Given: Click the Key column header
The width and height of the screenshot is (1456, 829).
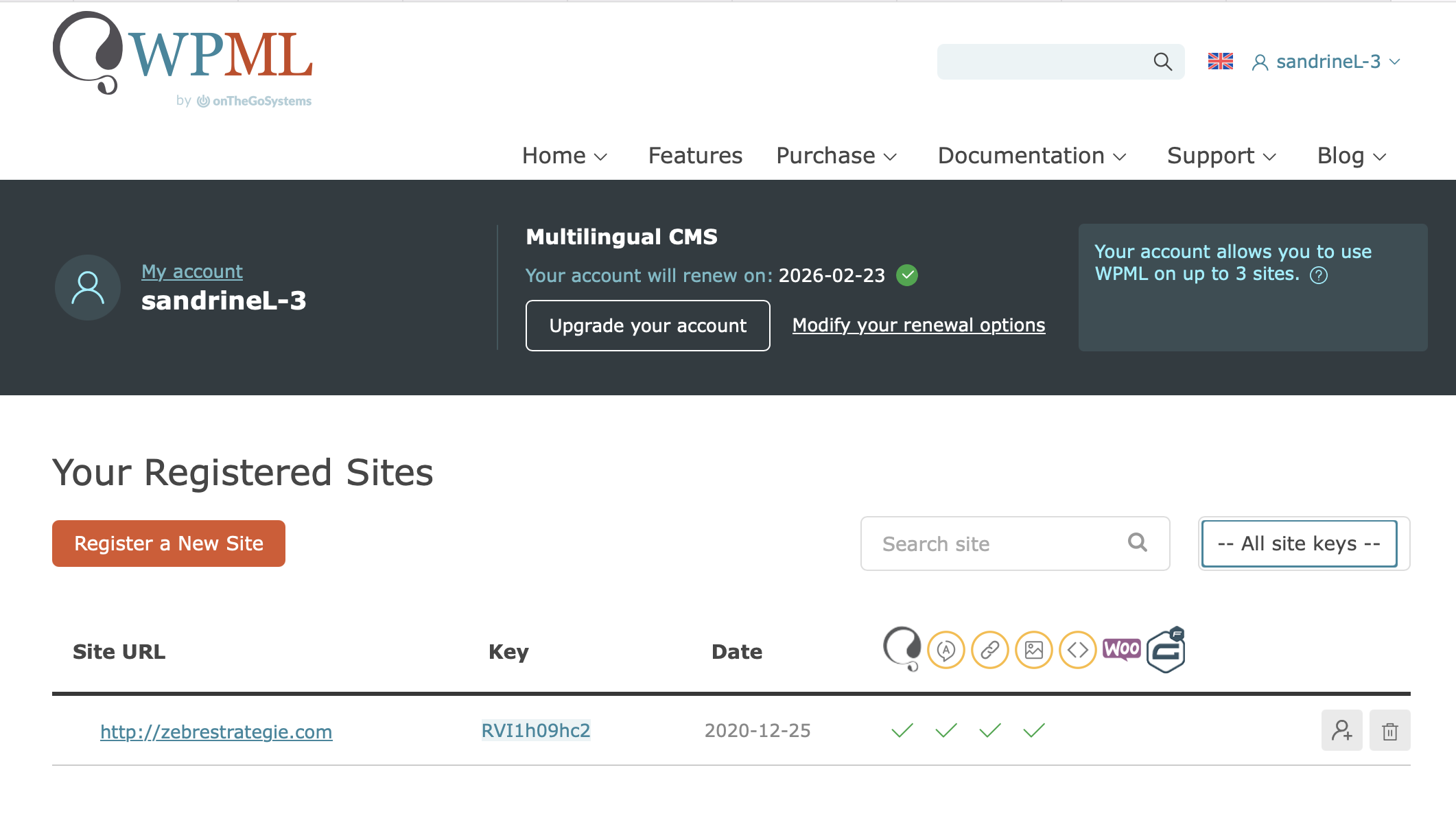Looking at the screenshot, I should (x=508, y=652).
